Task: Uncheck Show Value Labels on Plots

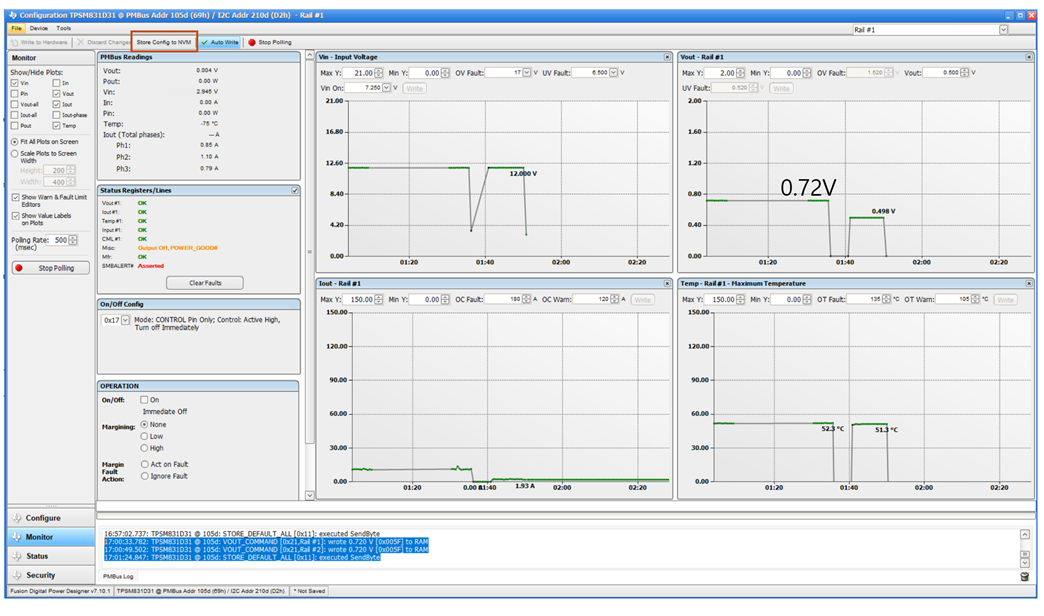Action: 15,216
